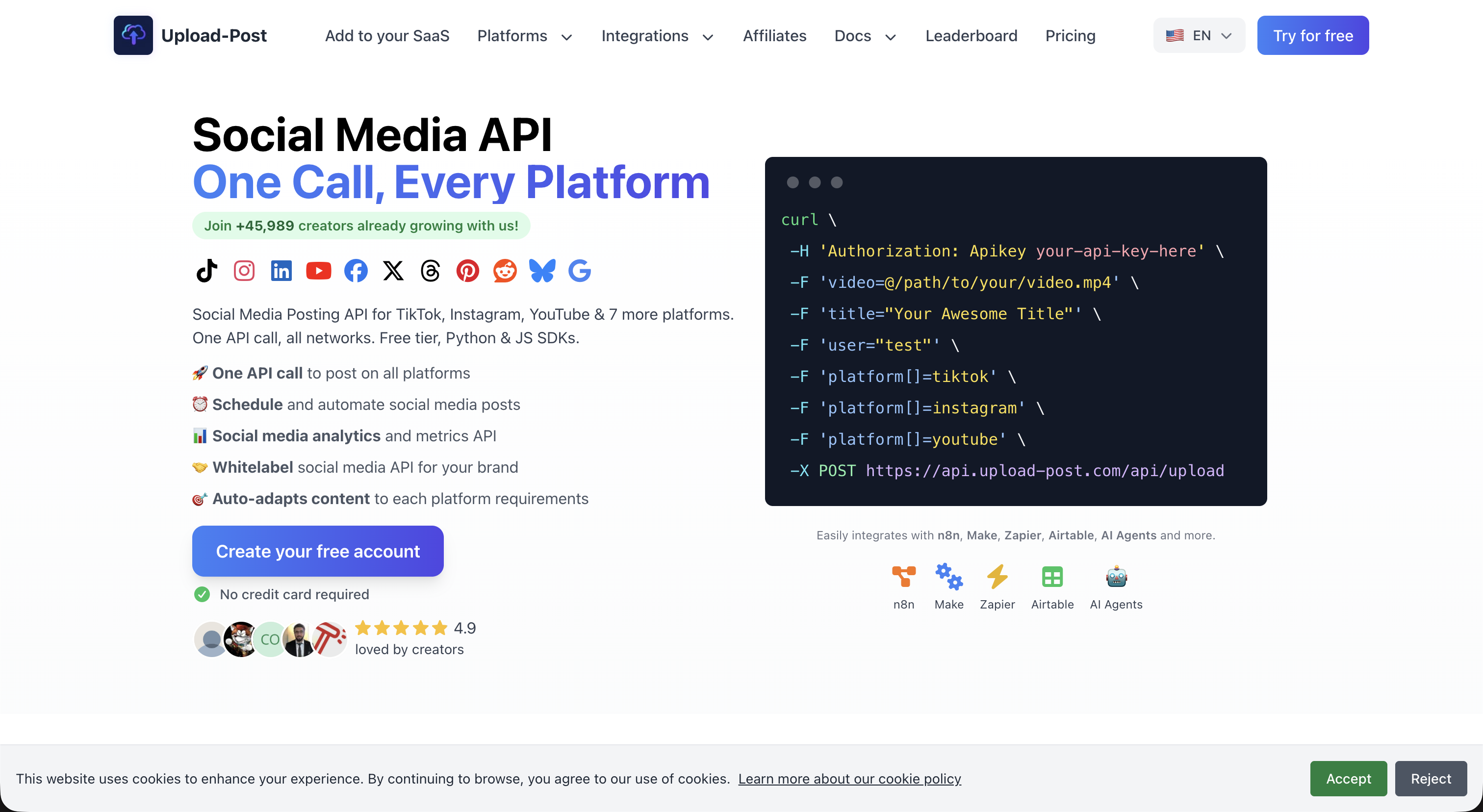Click the Instagram platform icon
Viewport: 1483px width, 812px height.
(244, 271)
